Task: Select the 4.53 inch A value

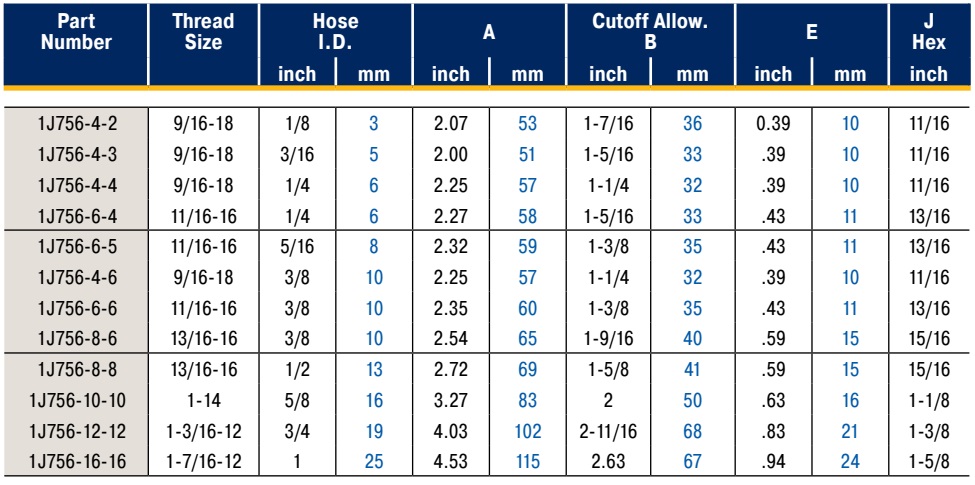Action: tap(451, 462)
